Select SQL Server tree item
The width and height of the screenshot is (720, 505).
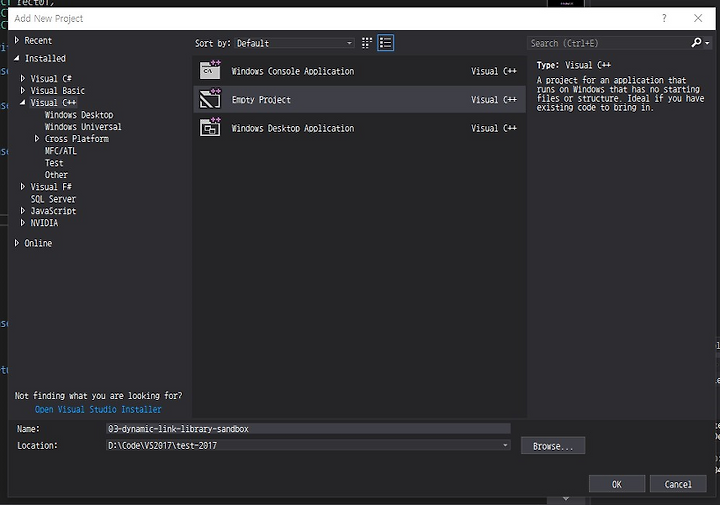click(53, 199)
